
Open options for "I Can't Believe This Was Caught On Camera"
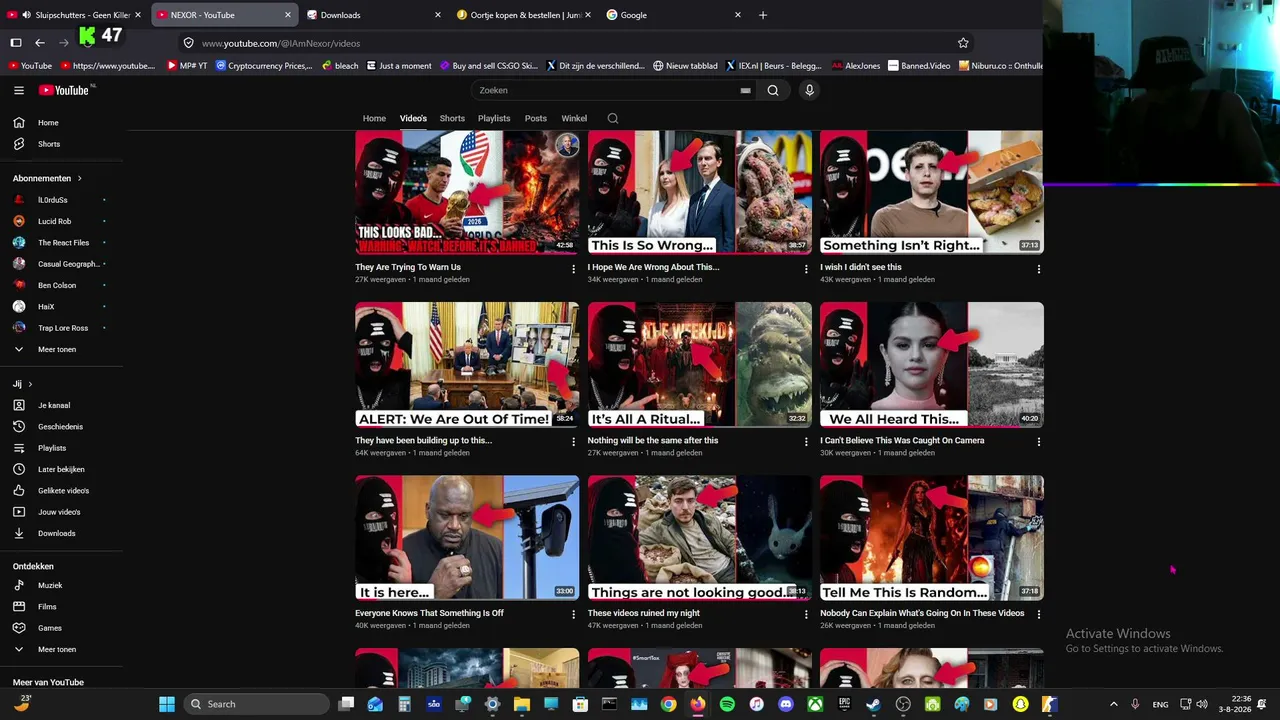pos(1038,442)
